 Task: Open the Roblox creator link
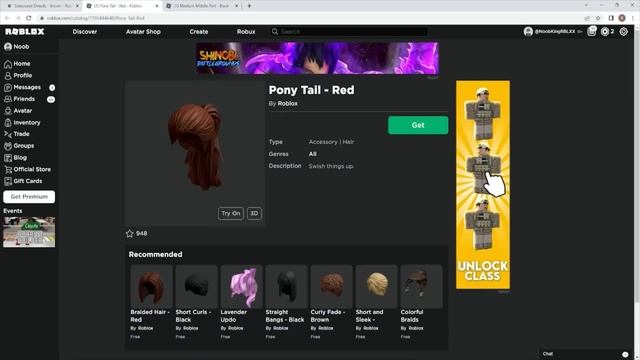click(287, 104)
